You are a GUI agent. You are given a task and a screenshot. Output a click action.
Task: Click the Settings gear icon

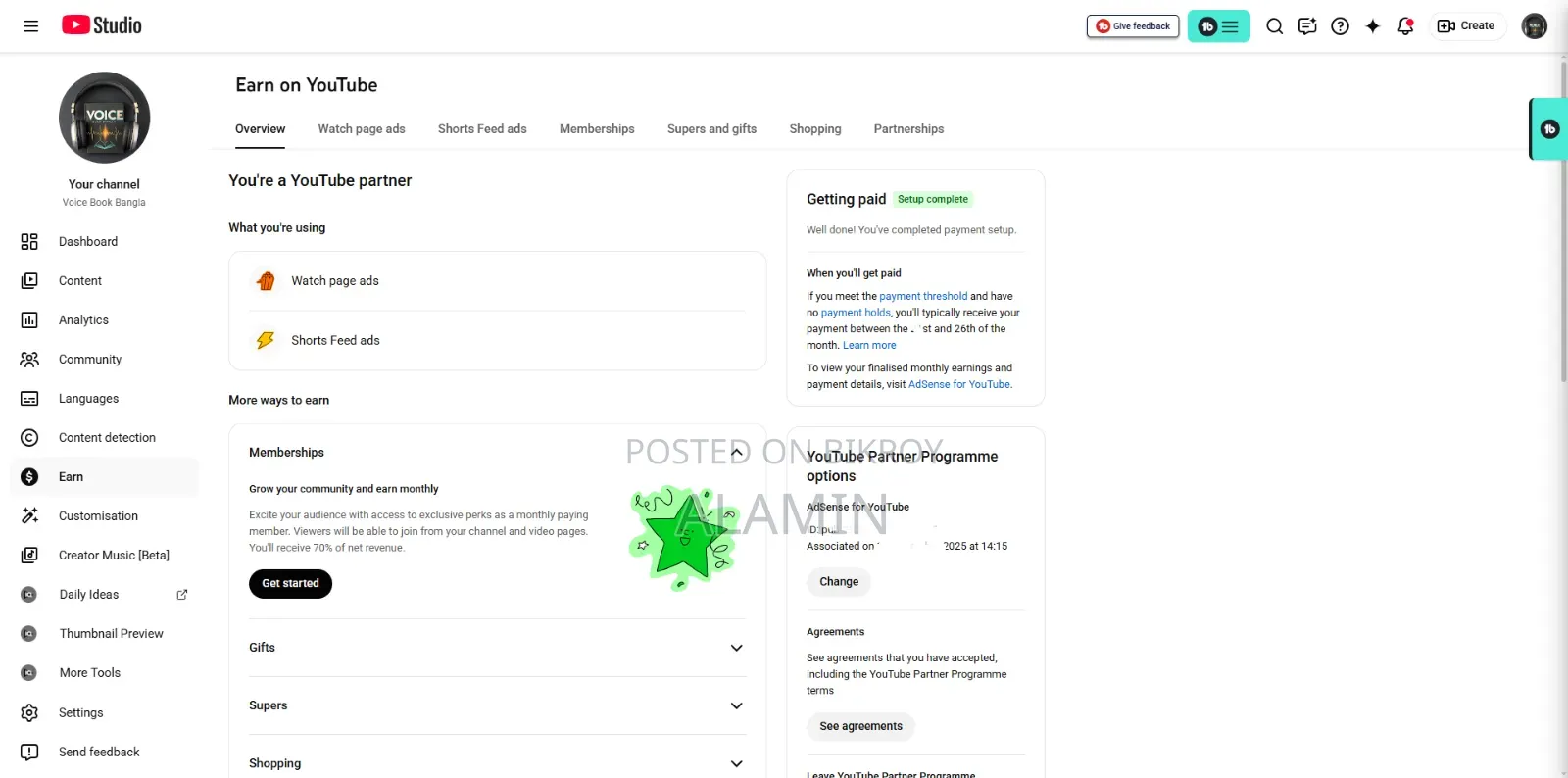coord(29,712)
